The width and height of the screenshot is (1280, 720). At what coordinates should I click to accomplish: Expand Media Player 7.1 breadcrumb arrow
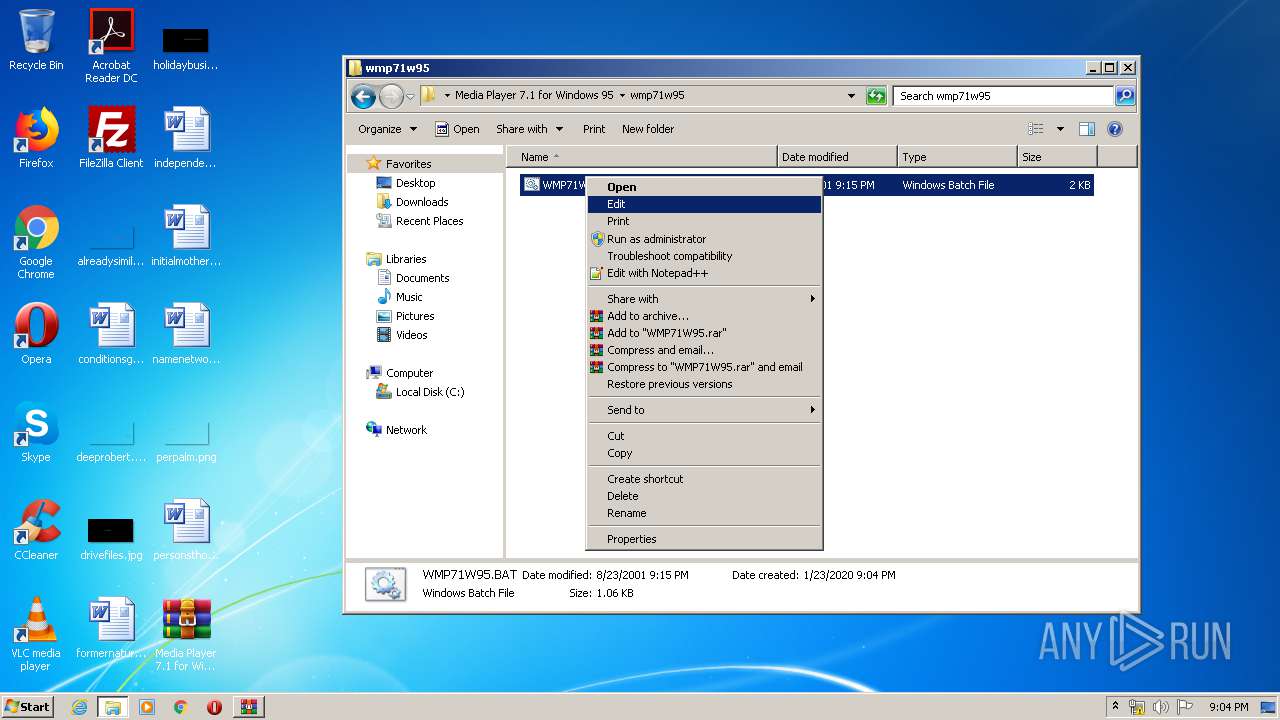coord(622,96)
